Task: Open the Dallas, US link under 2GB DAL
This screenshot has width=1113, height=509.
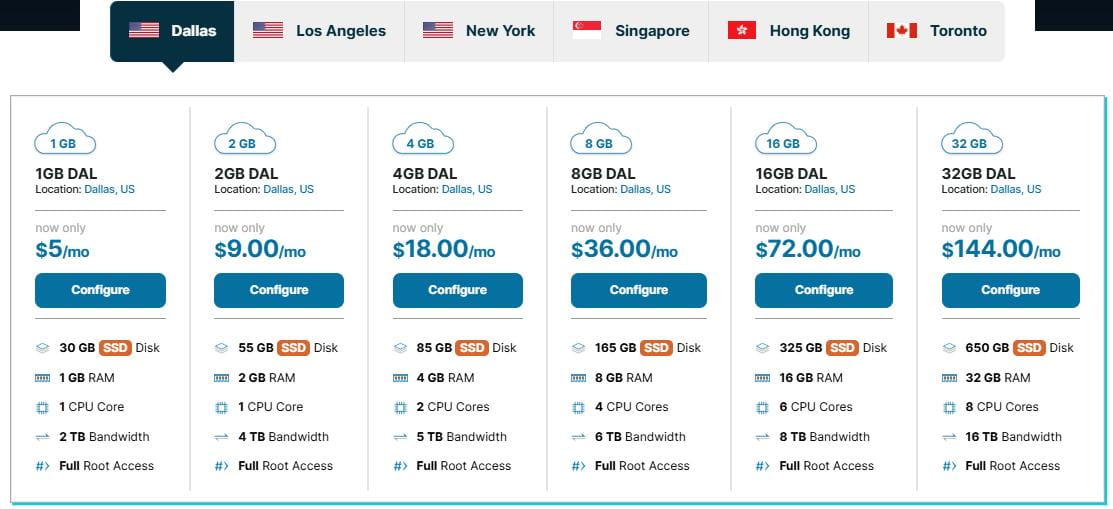Action: (288, 189)
